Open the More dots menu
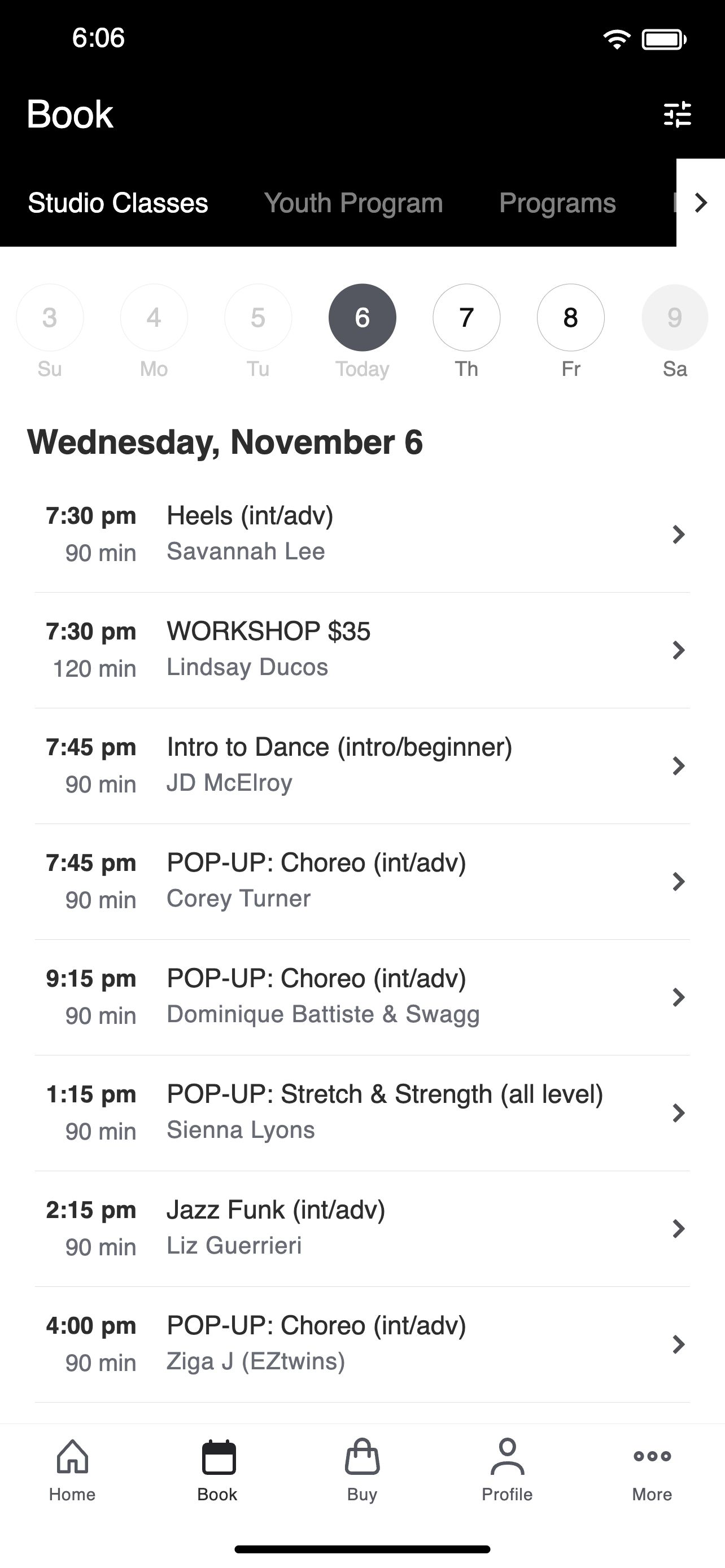 click(x=652, y=1456)
